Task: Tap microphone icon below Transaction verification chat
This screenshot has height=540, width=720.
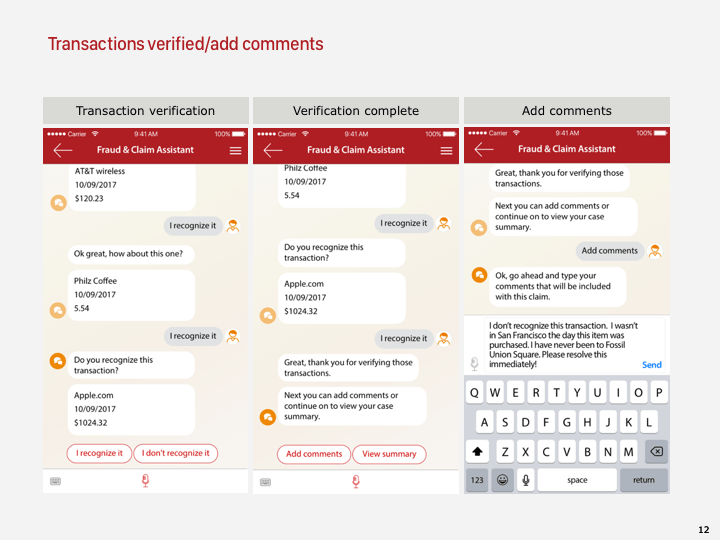Action: click(145, 481)
